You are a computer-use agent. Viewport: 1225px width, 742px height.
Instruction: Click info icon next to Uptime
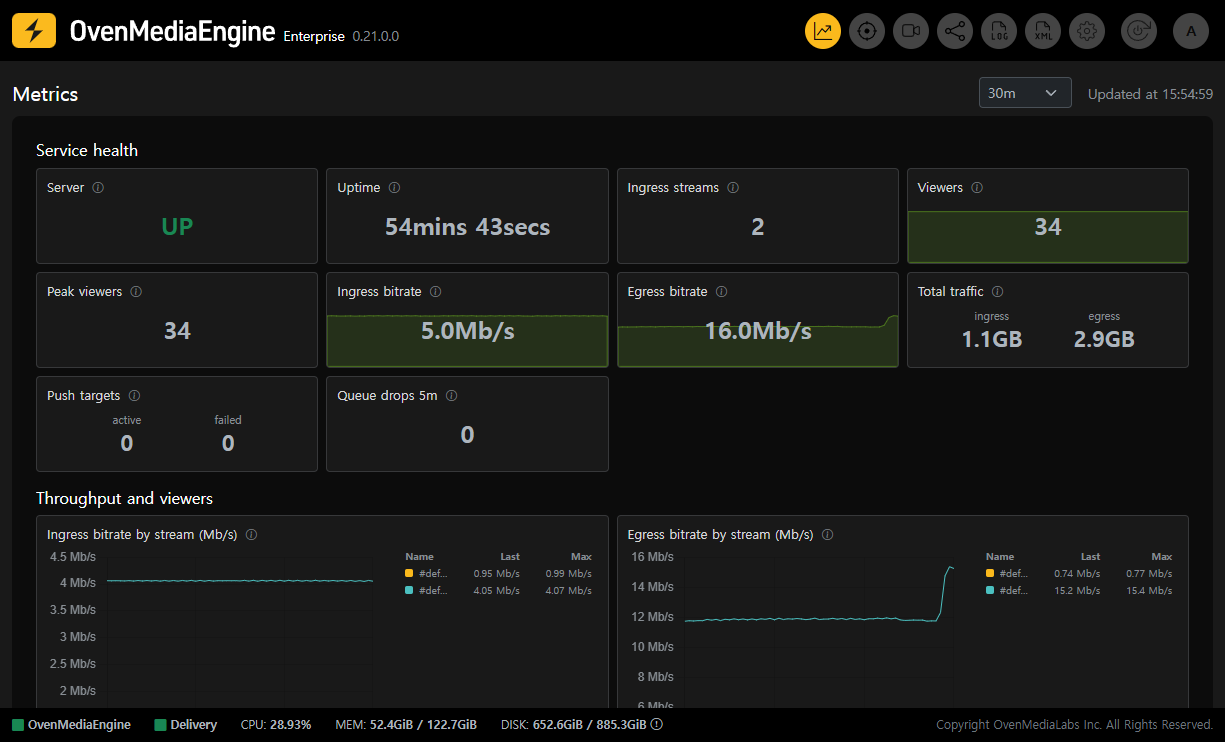394,188
